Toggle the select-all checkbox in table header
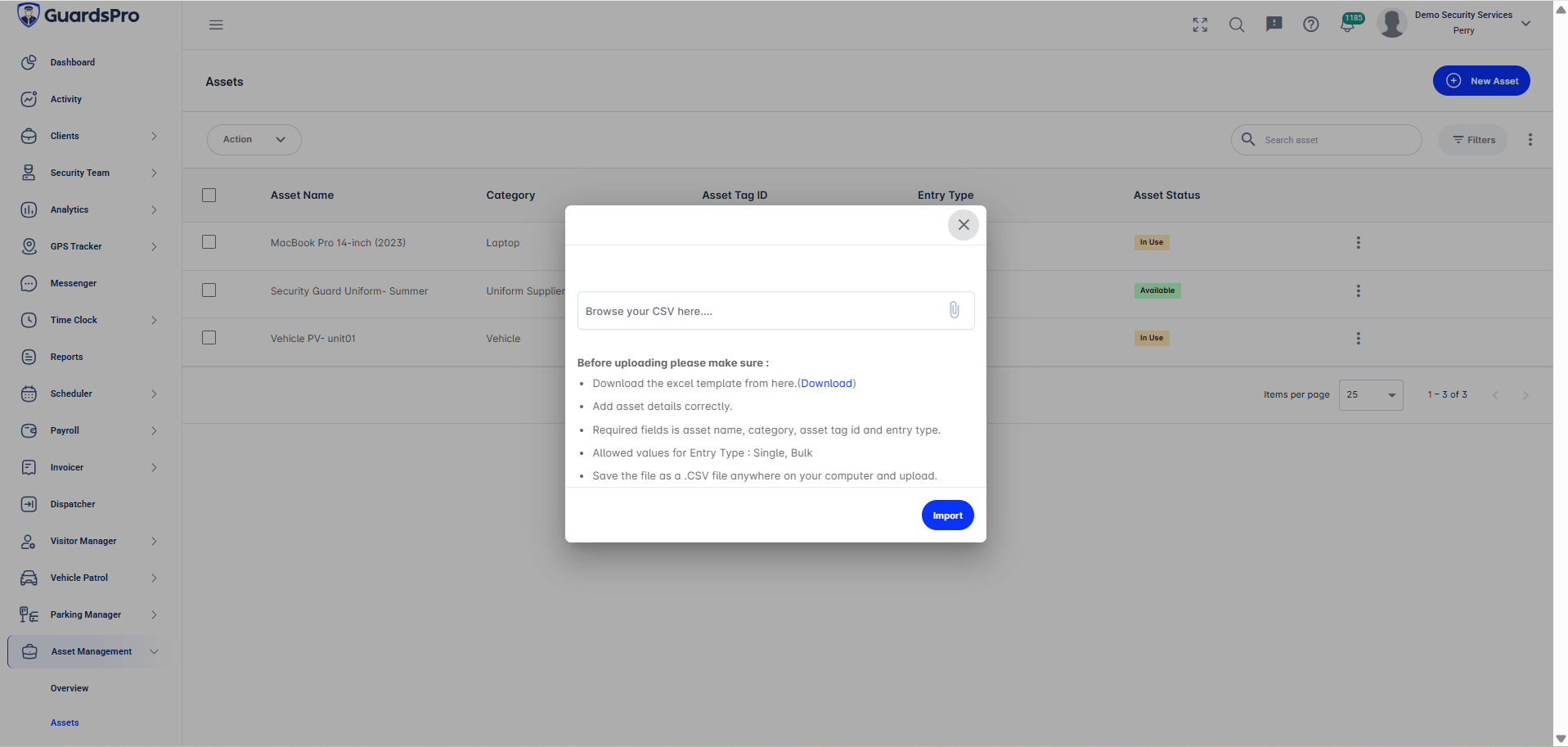The width and height of the screenshot is (1568, 747). 209,195
